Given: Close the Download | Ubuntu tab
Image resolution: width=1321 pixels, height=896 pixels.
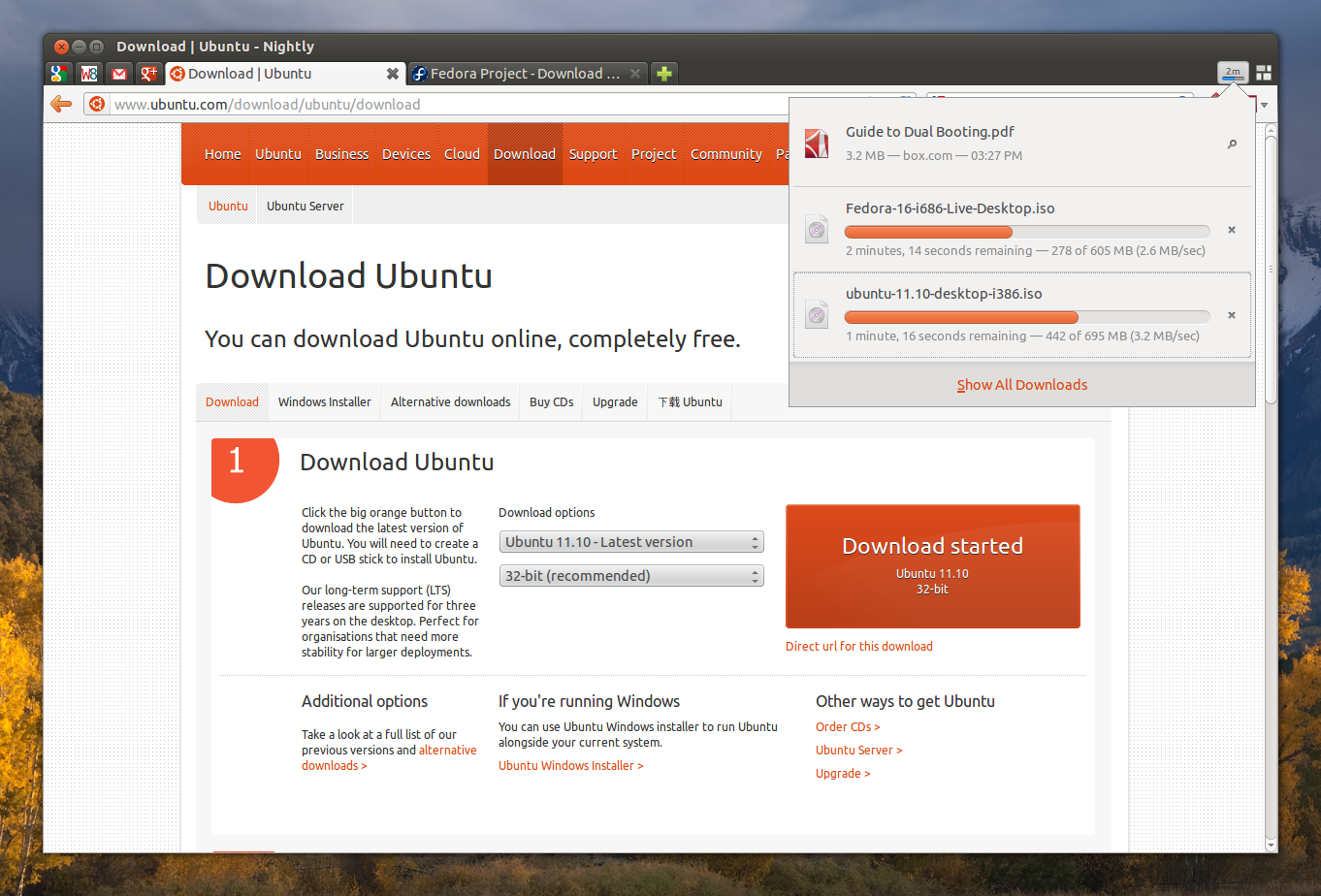Looking at the screenshot, I should pos(393,74).
